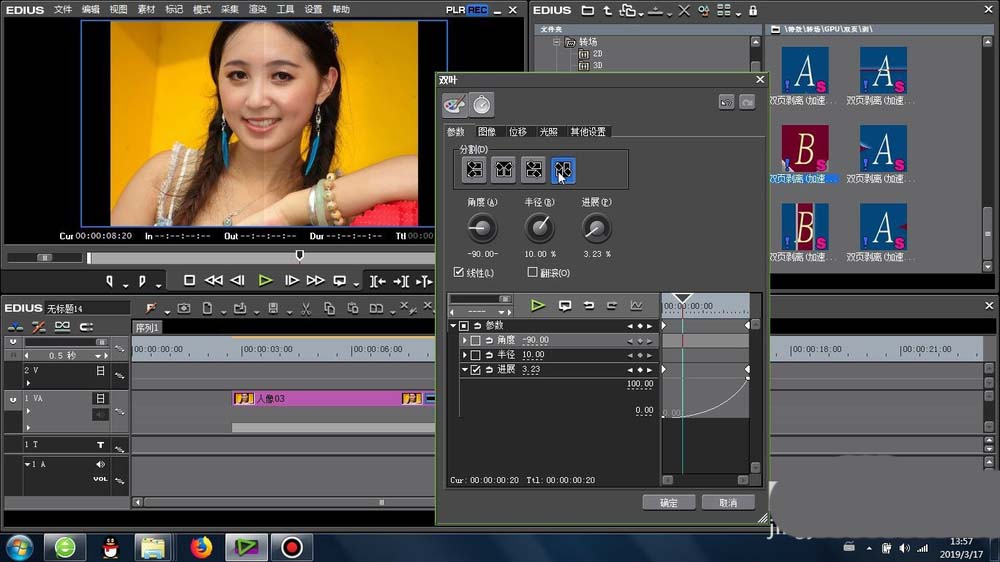Expand the 2 V track
1000x562 pixels.
pyautogui.click(x=28, y=383)
